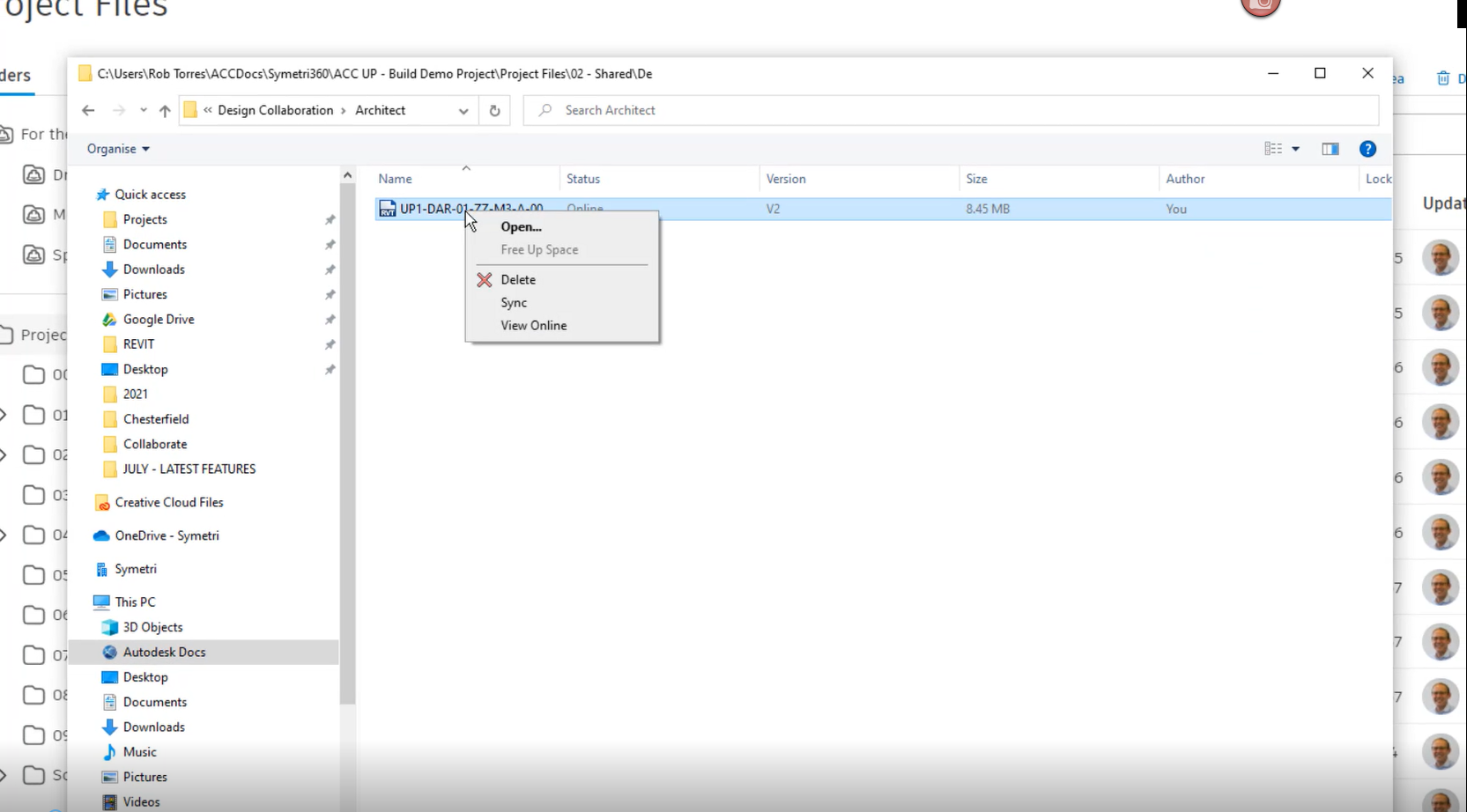Viewport: 1467px width, 812px height.
Task: Click the change view layout icon
Action: (x=1273, y=149)
